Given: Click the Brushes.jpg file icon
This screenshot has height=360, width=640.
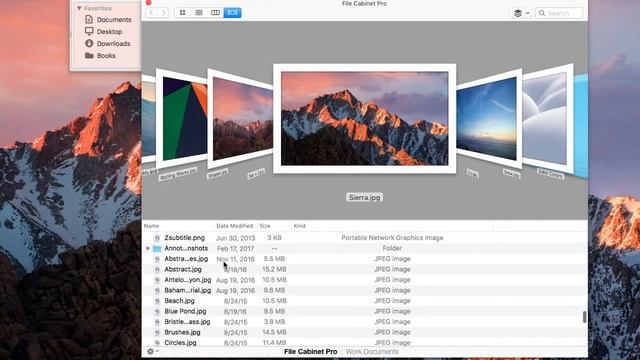Looking at the screenshot, I should coord(157,333).
